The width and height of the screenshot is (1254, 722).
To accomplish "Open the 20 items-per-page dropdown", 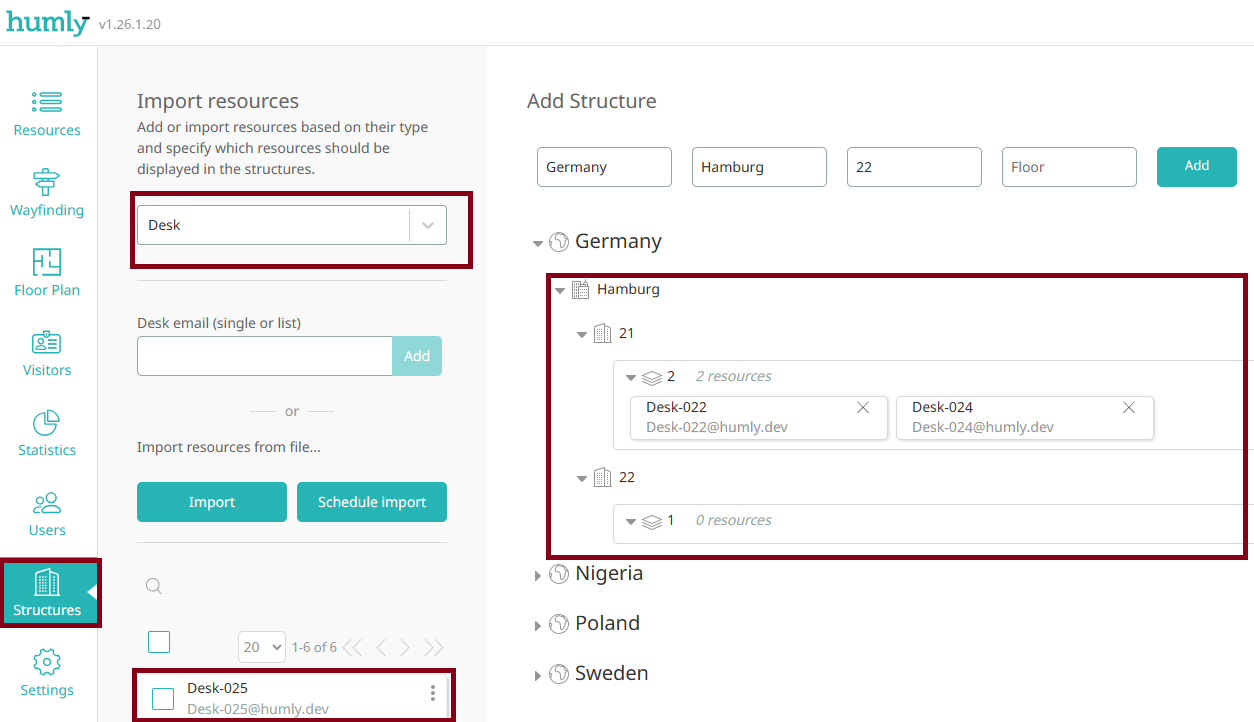I will [261, 647].
